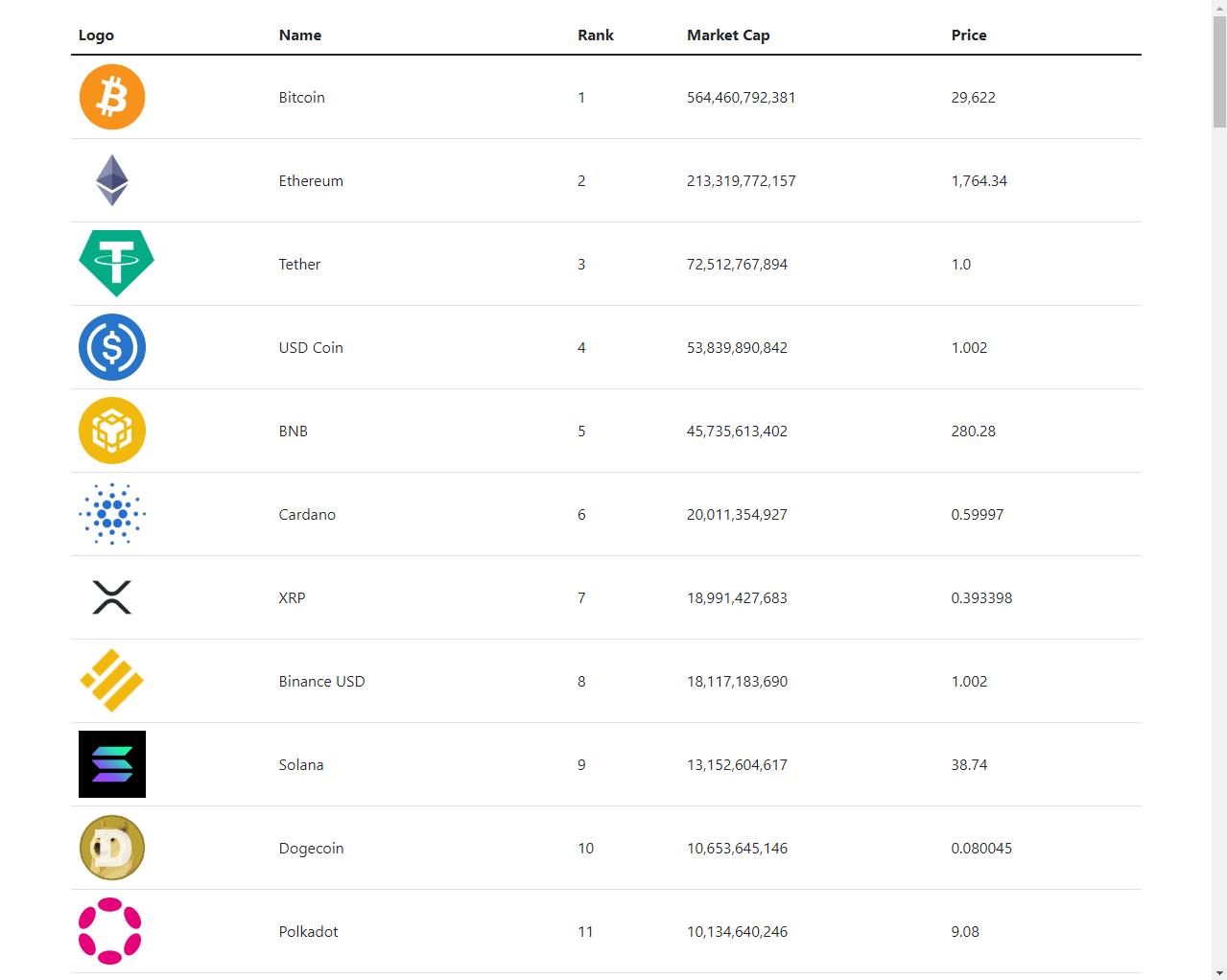1227x980 pixels.
Task: Click market cap 564,460,792,381
Action: [742, 98]
